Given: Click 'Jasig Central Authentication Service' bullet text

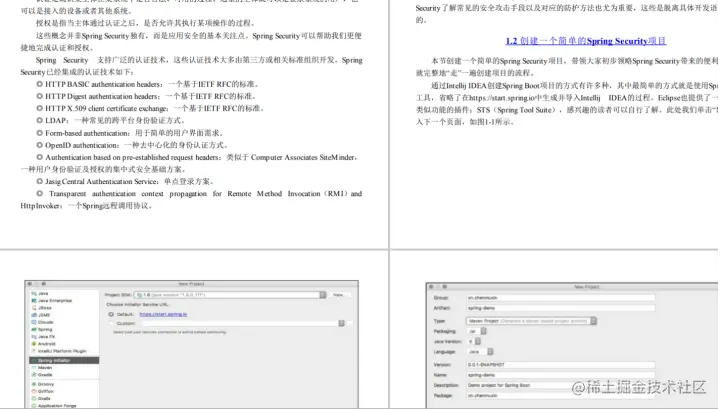Looking at the screenshot, I should (x=101, y=181).
